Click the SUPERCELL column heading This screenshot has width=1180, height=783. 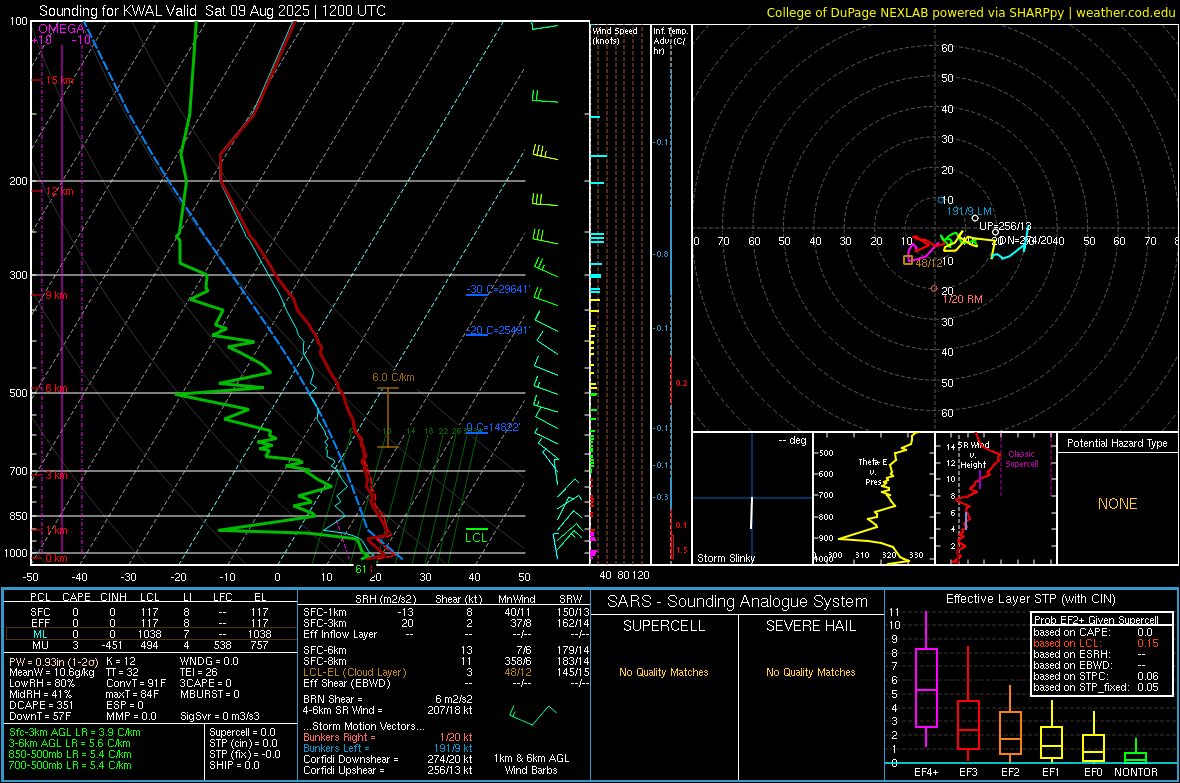click(664, 626)
